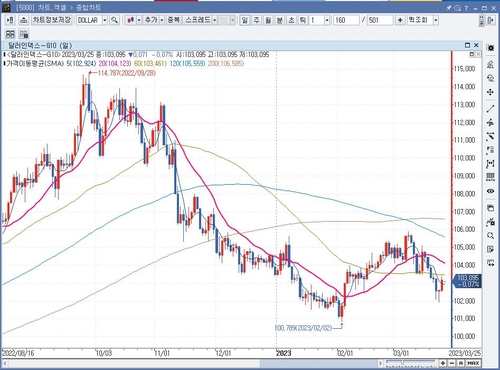Click the 추가 button
This screenshot has height=370, width=500.
[151, 20]
